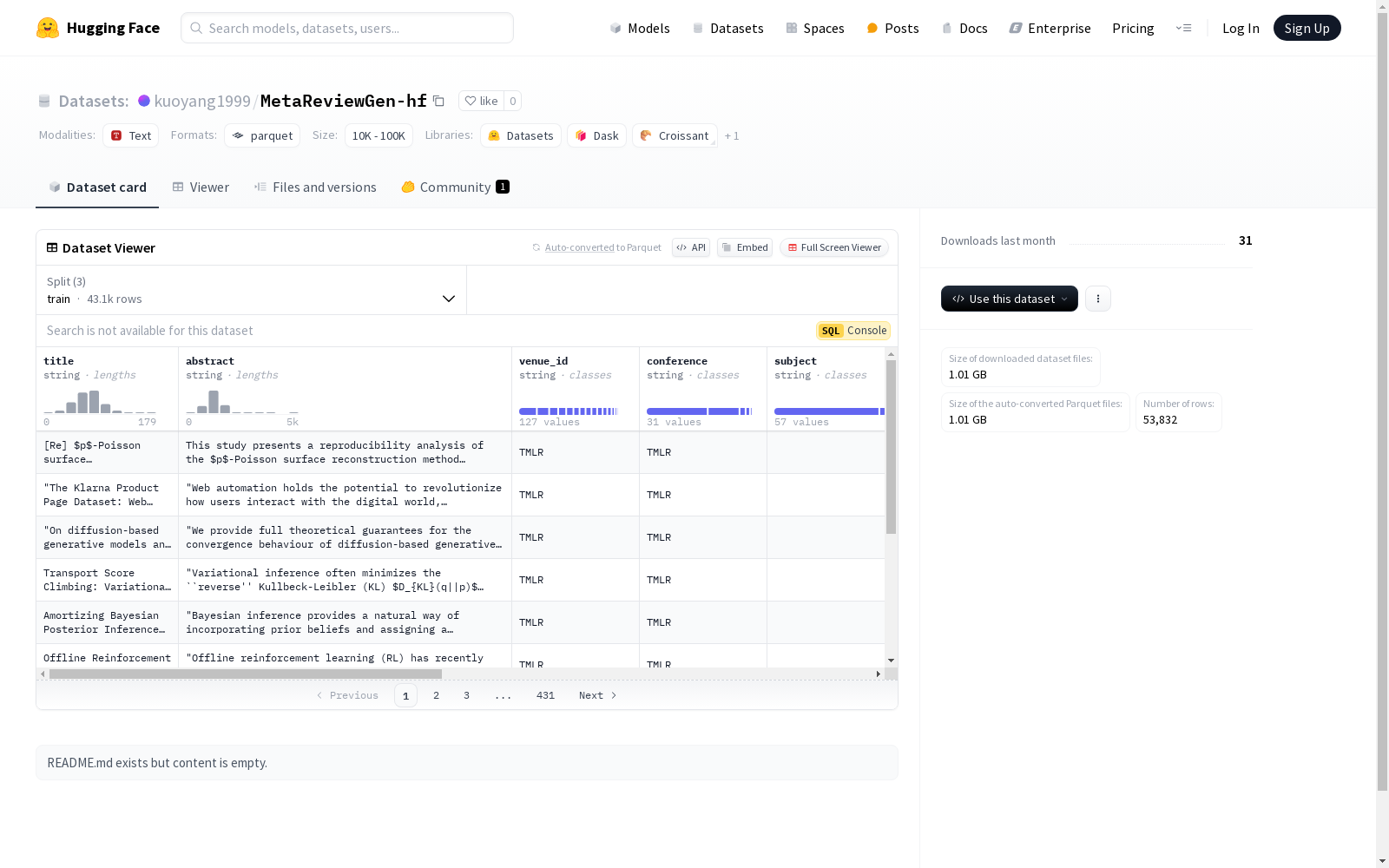Click the conference classes distribution bar
The height and width of the screenshot is (868, 1389).
[700, 411]
